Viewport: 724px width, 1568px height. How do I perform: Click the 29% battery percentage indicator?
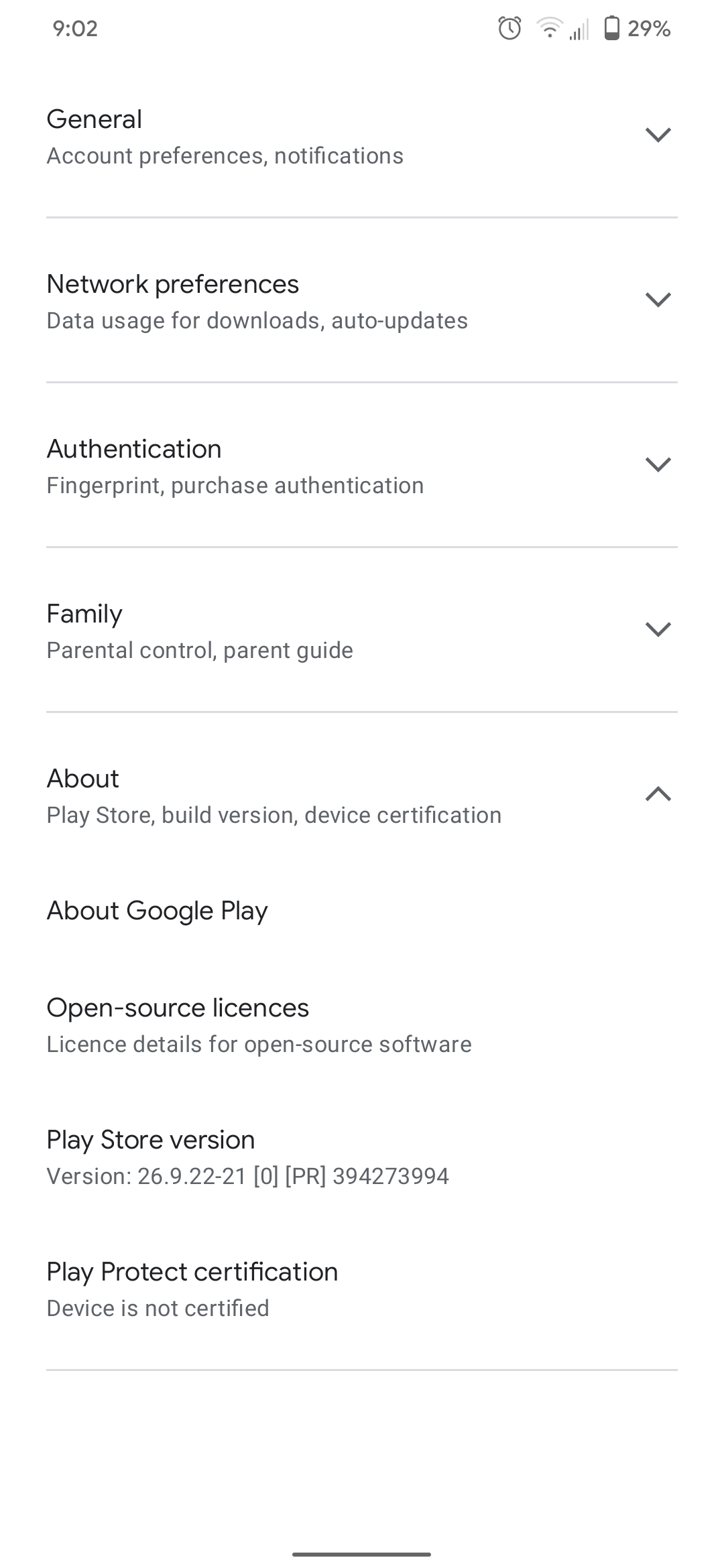click(648, 28)
